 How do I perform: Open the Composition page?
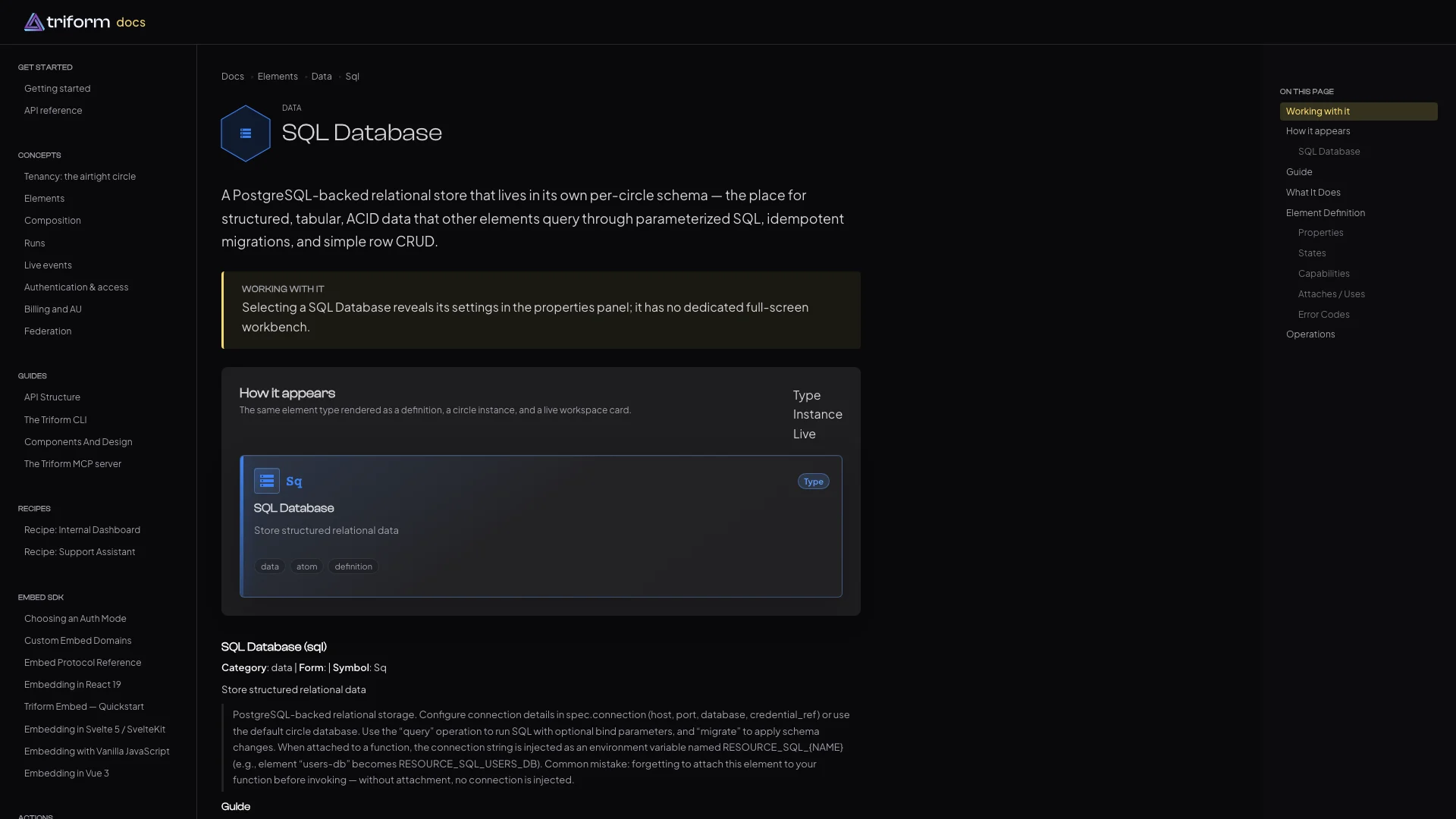52,221
